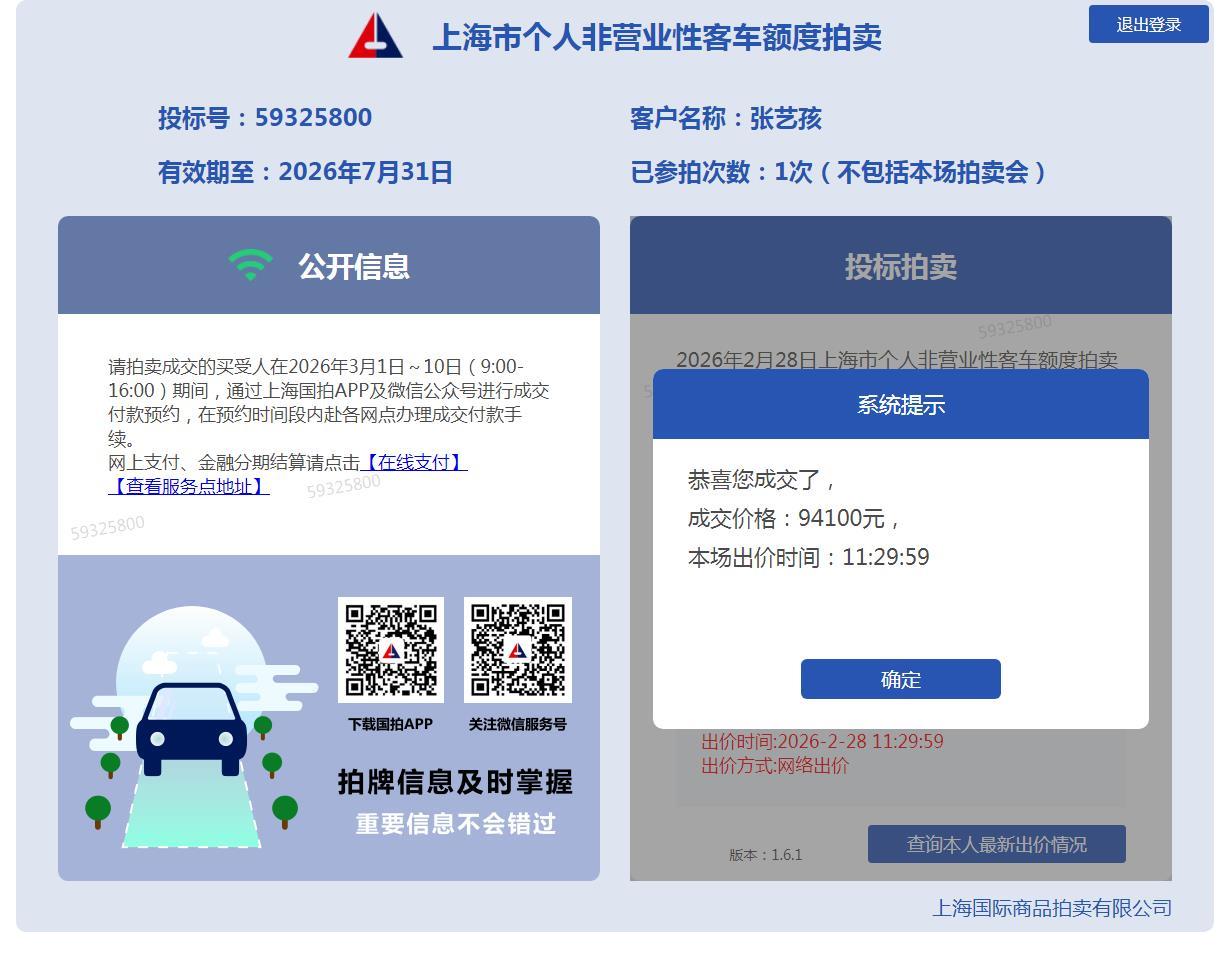Click the green Wi-Fi signal icon
1231x956 pixels.
250,265
